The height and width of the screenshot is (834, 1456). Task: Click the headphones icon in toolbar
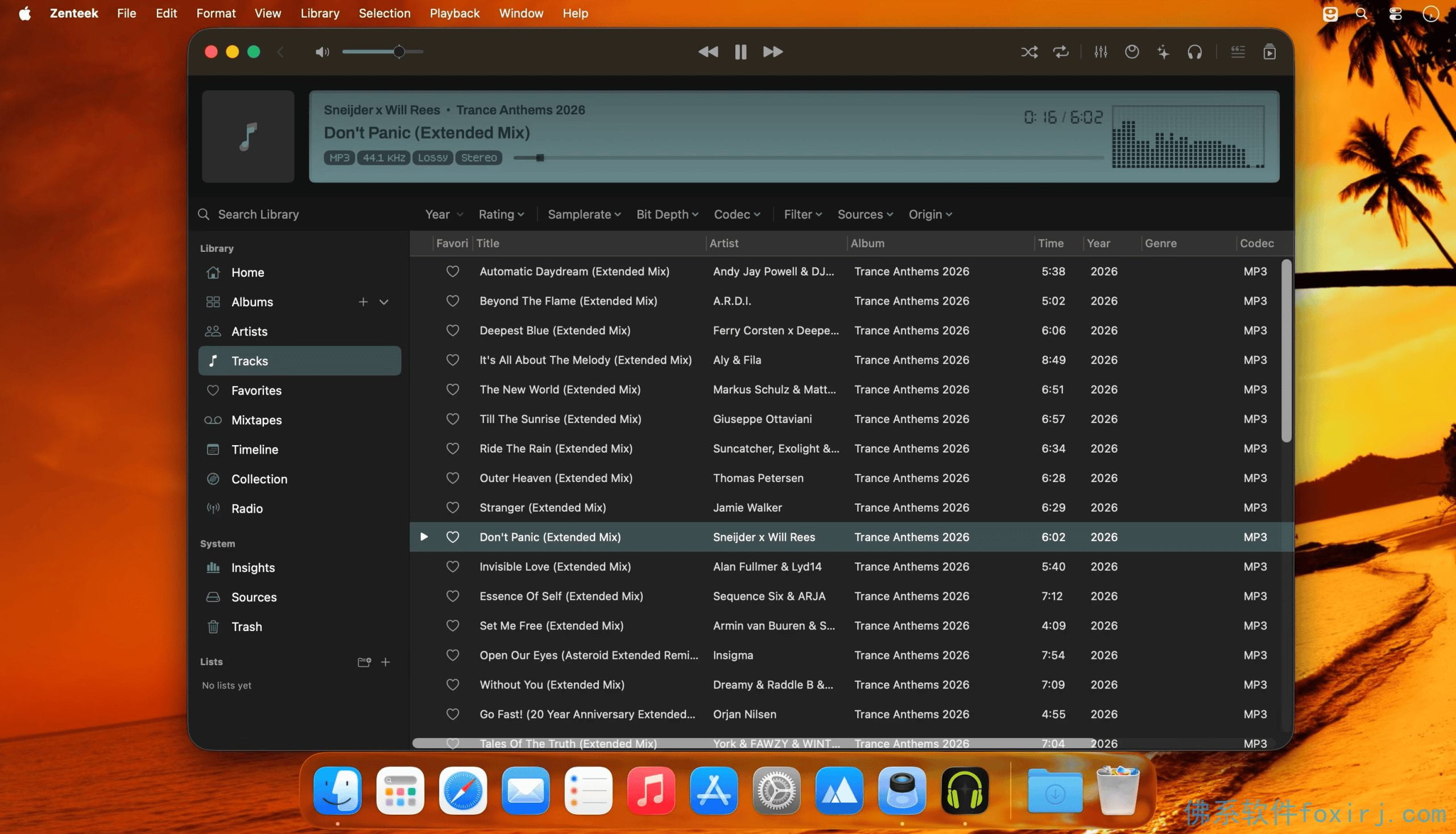[1195, 52]
